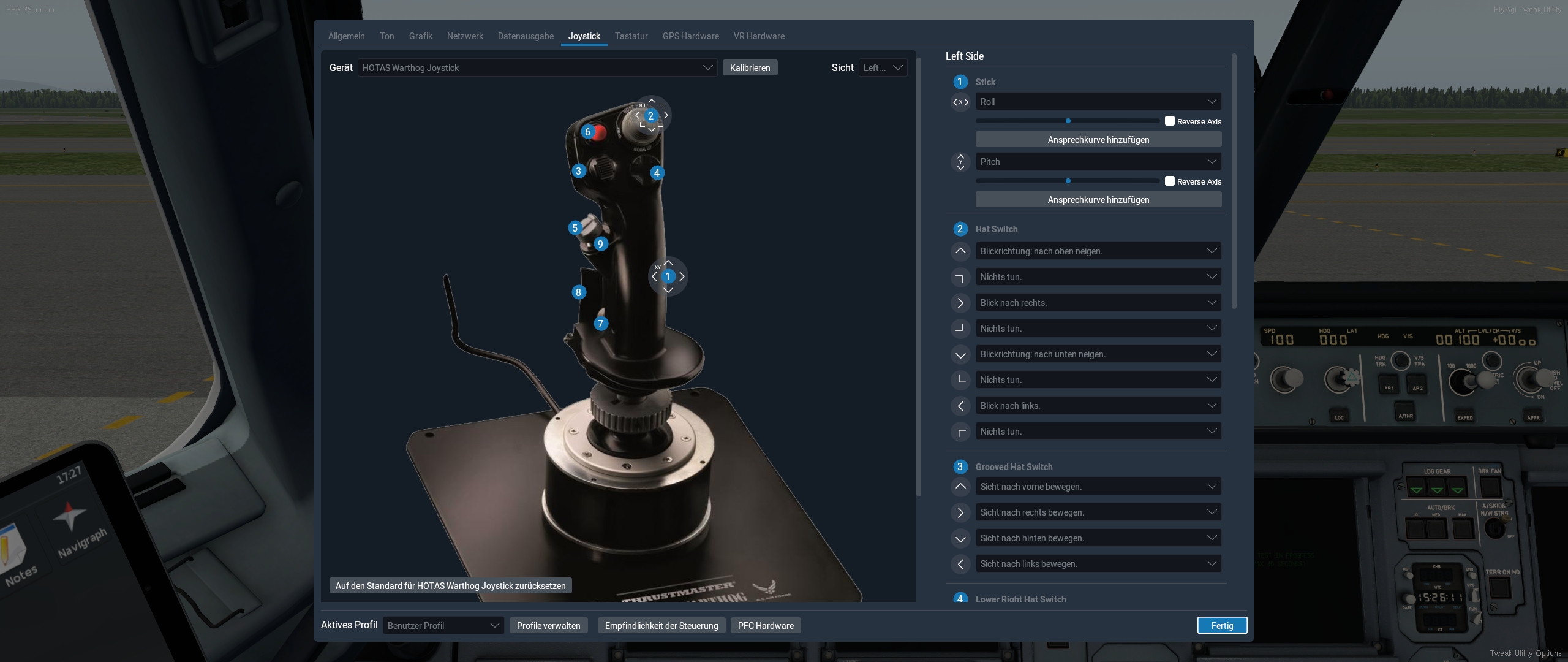Open the Aktives Profil Benutzer Profil dropdown
1568x662 pixels.
coord(443,626)
